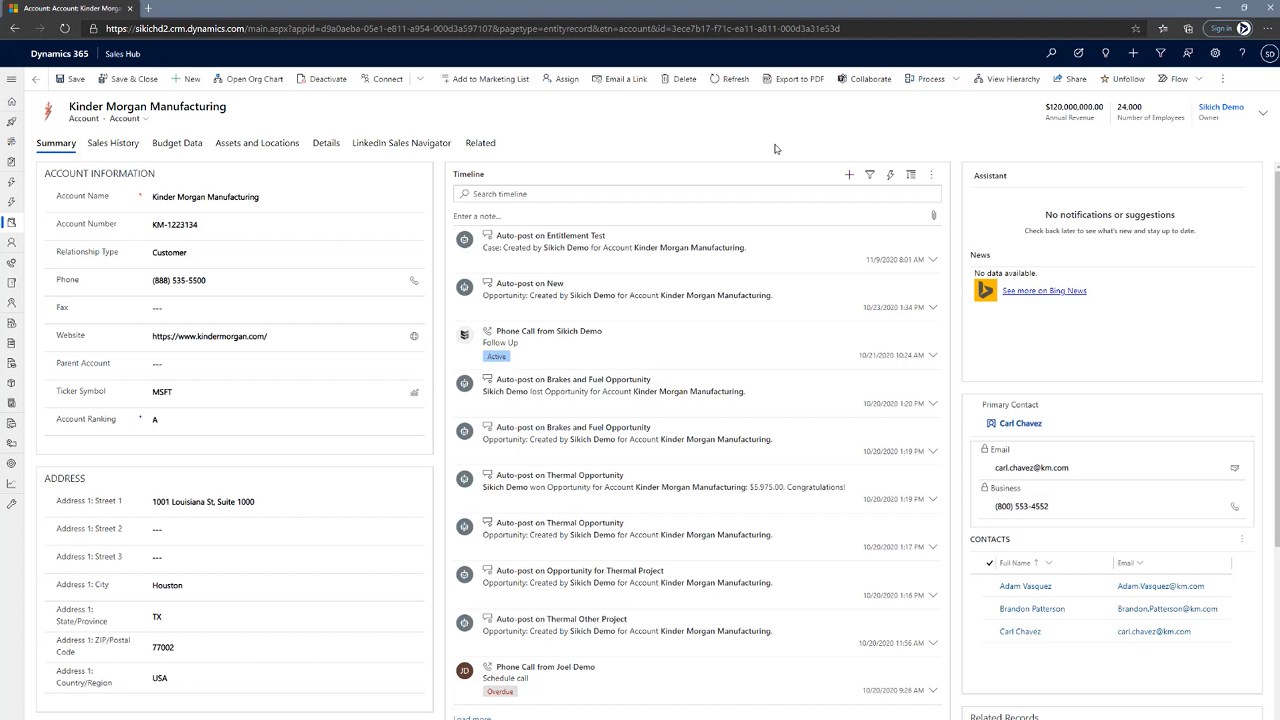This screenshot has height=720, width=1280.
Task: Add a timeline record with plus icon
Action: [849, 175]
